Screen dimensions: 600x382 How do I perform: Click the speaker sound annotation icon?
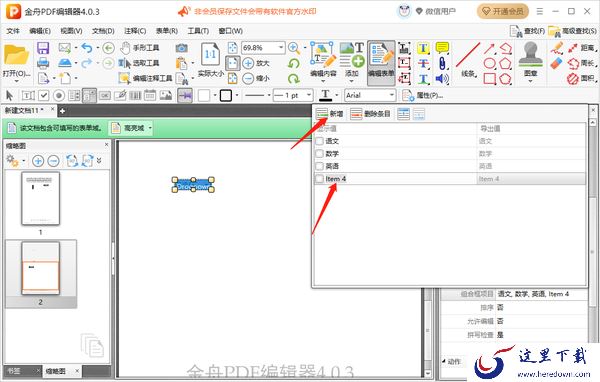coord(442,79)
